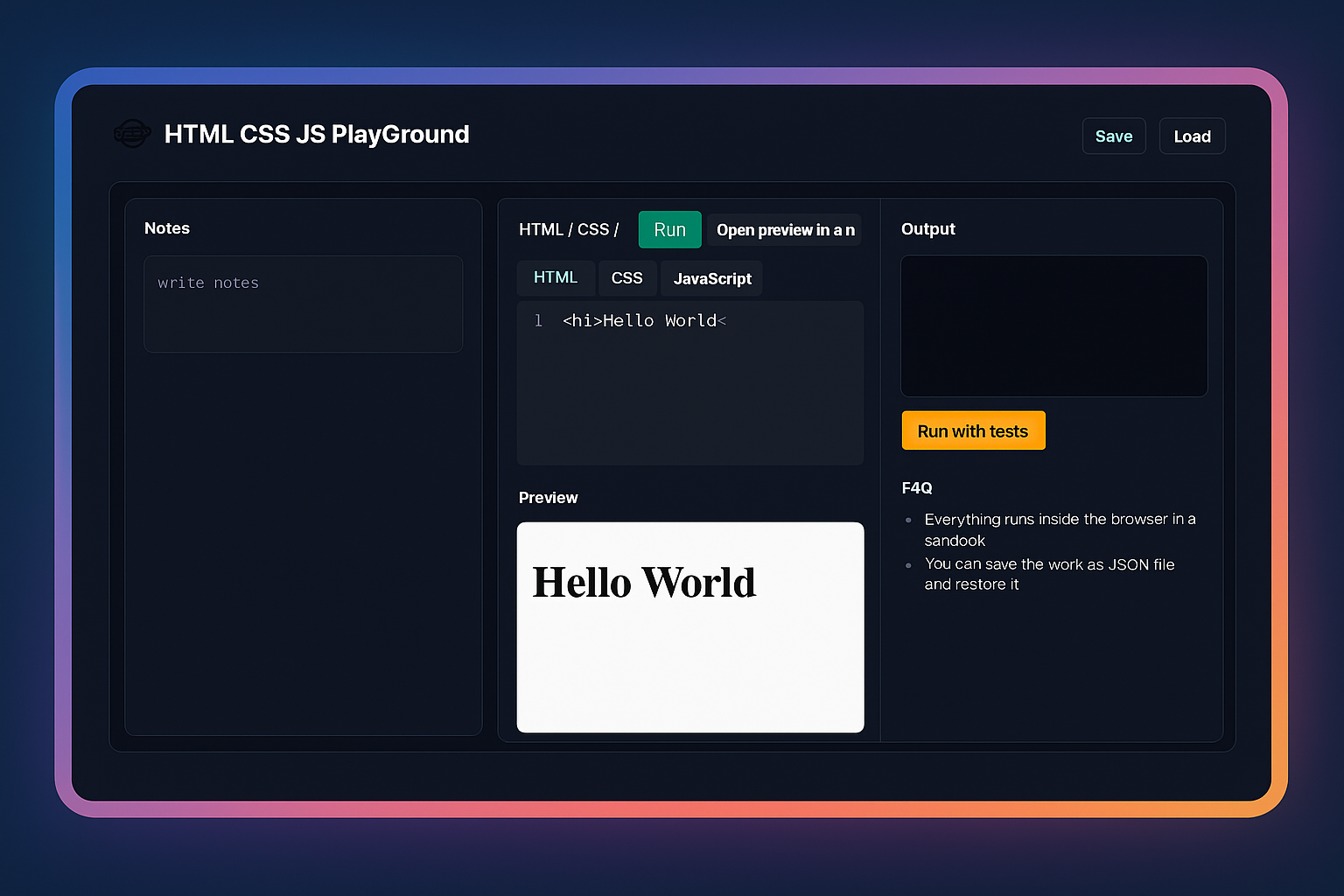
Task: Open the JavaScript tab
Action: tap(711, 279)
